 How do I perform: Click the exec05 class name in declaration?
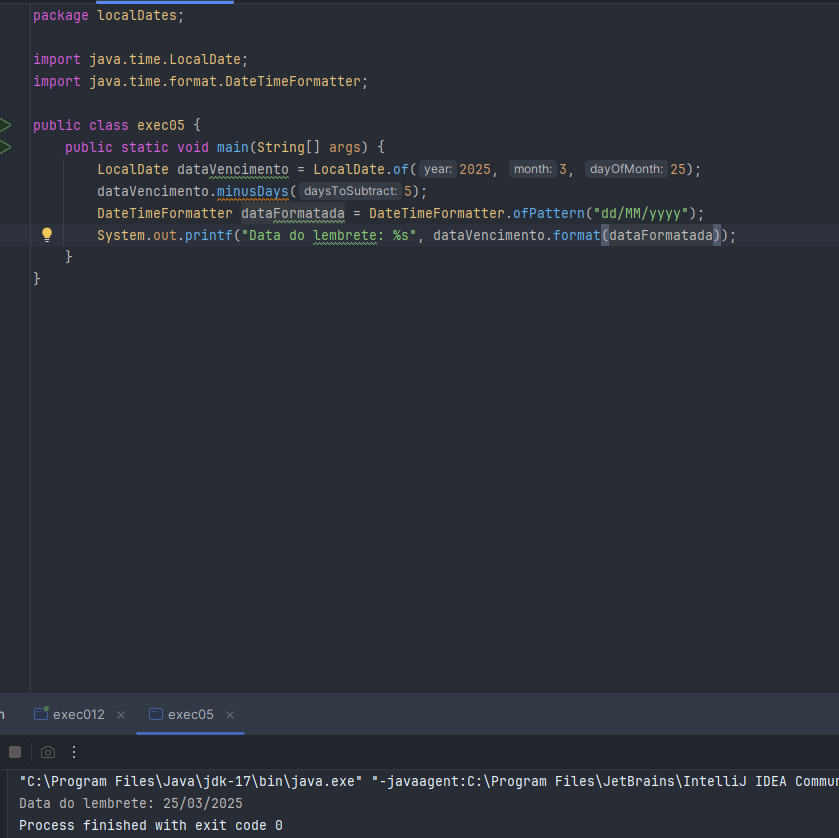(x=161, y=125)
